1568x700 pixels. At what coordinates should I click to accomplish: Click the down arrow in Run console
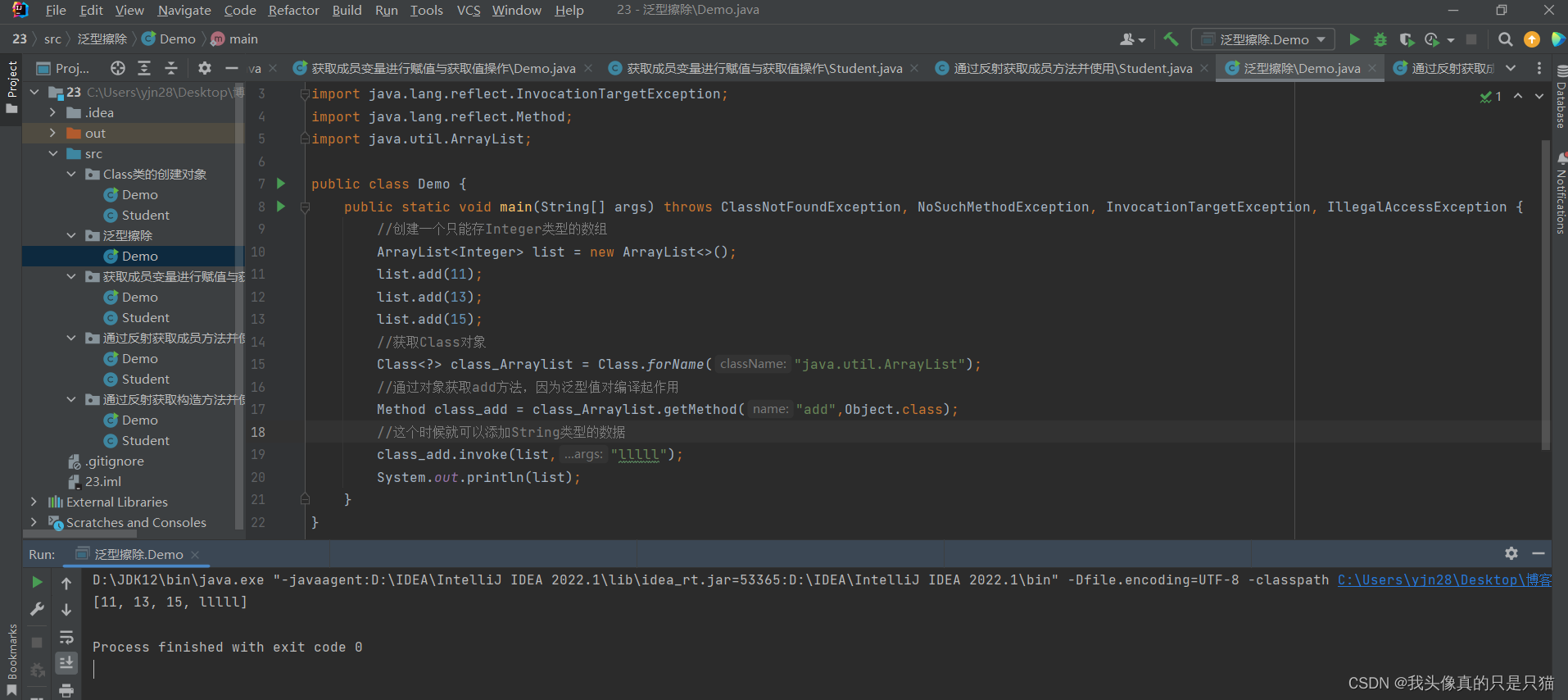tap(66, 610)
